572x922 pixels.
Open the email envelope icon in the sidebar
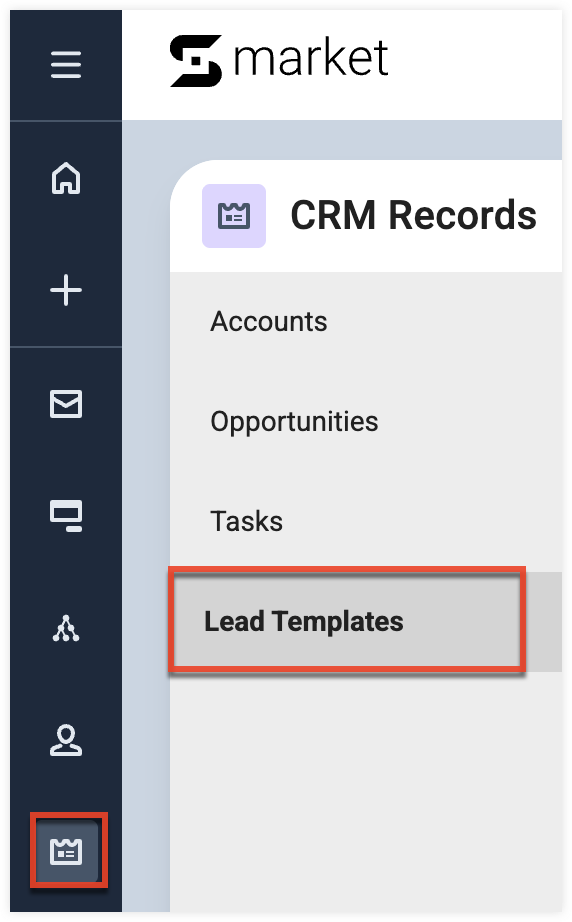66,404
